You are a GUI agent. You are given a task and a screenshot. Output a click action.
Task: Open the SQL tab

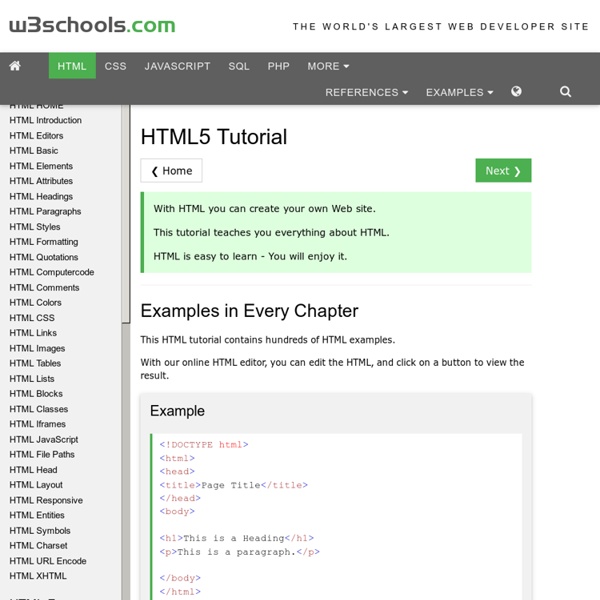(x=239, y=66)
